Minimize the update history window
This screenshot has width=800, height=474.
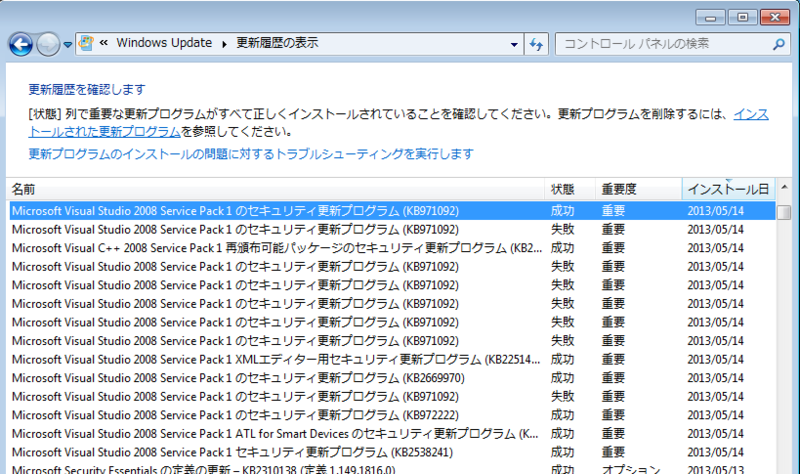pos(710,18)
